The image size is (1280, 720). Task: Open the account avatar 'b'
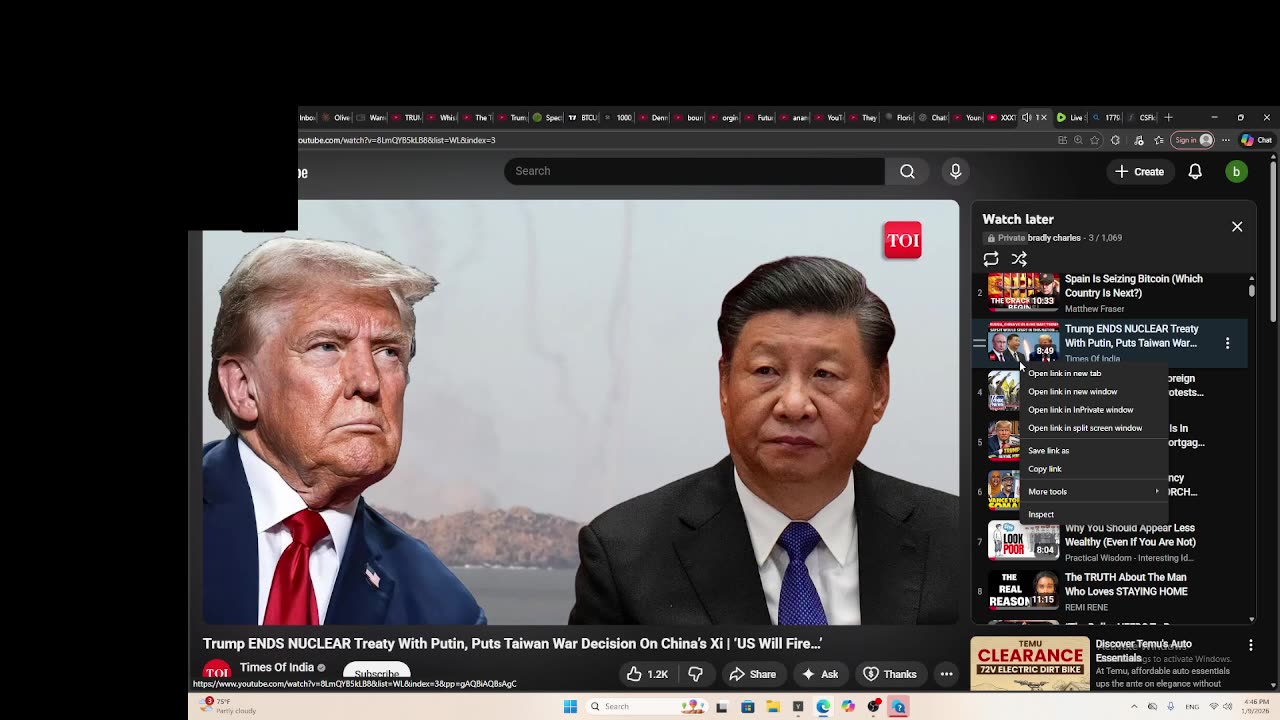[1236, 172]
